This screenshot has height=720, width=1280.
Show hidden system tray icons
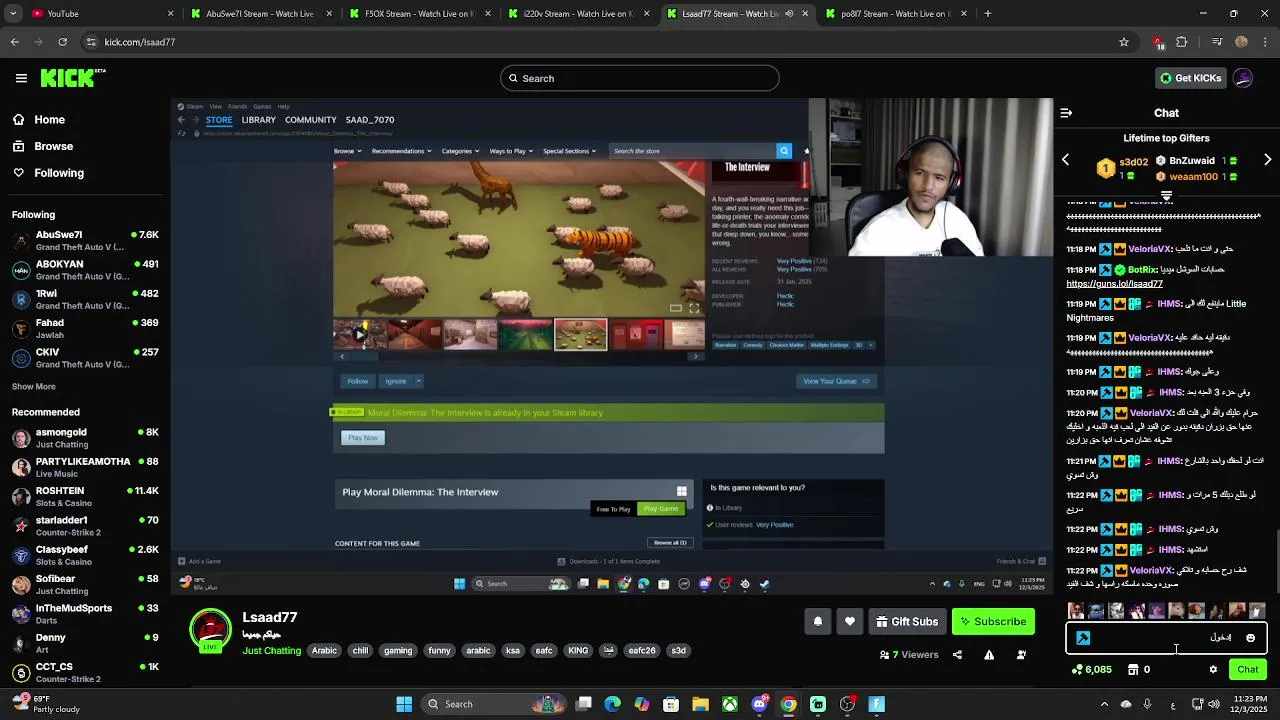click(1104, 704)
